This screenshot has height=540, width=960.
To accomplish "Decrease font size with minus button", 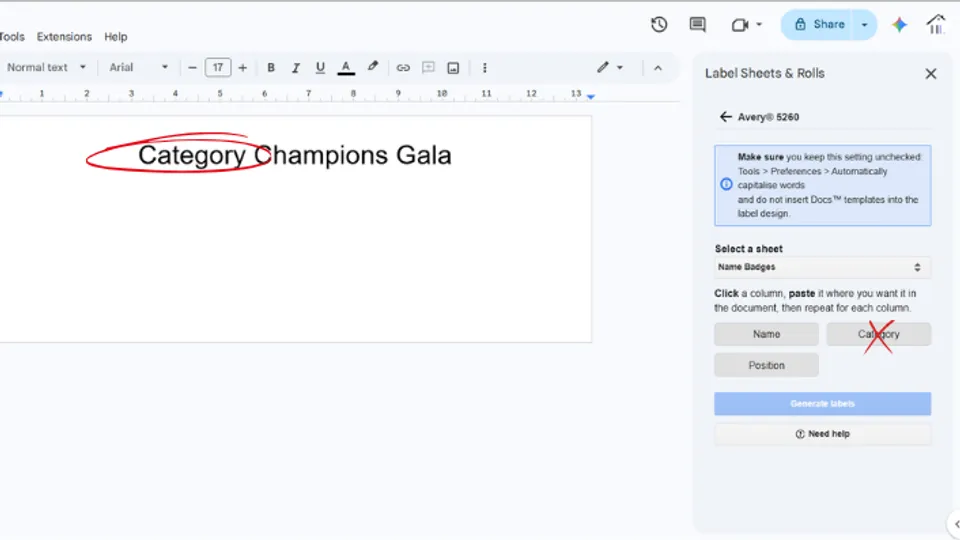I will point(192,67).
